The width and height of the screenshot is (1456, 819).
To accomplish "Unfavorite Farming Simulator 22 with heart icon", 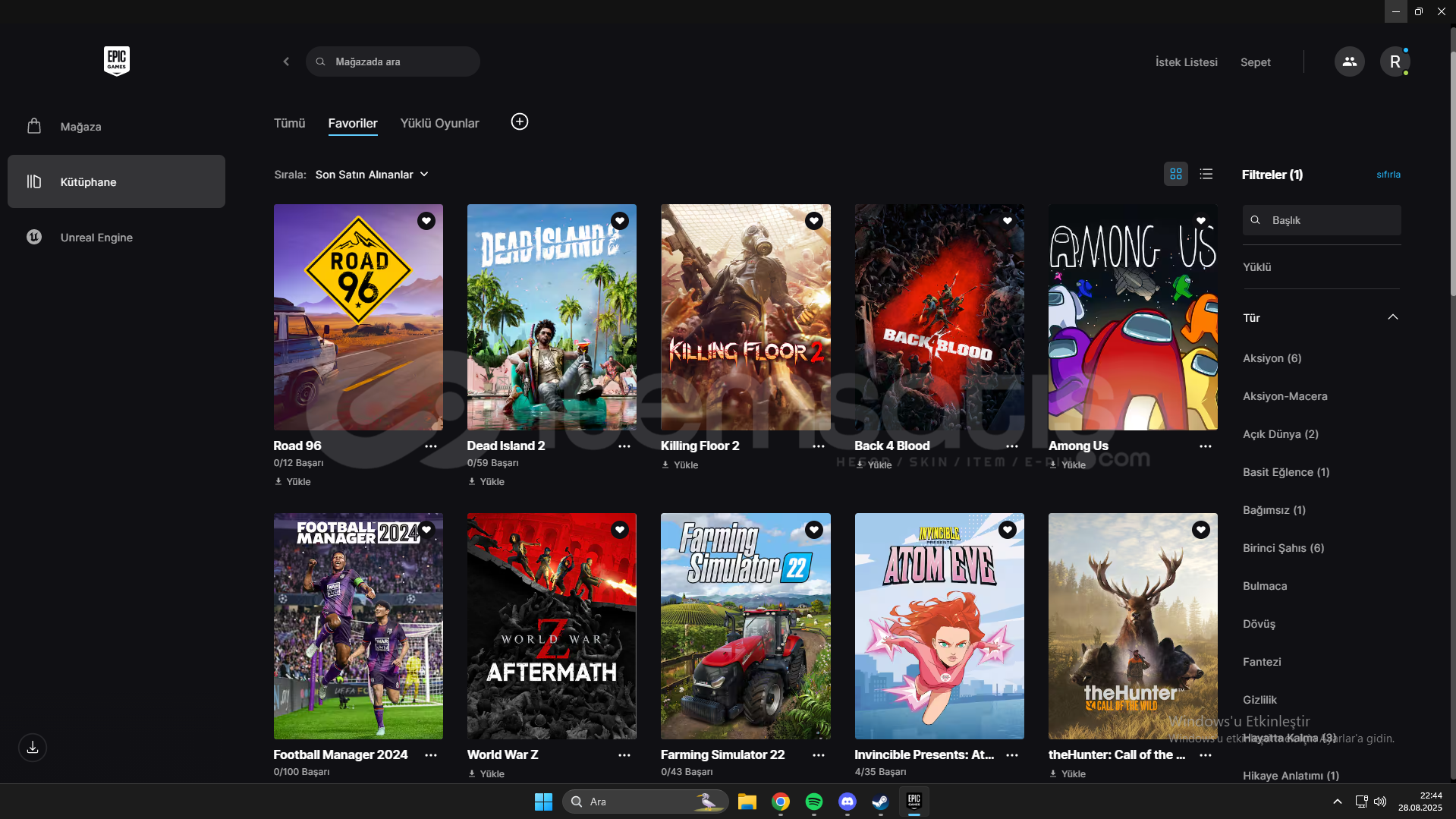I will (814, 530).
